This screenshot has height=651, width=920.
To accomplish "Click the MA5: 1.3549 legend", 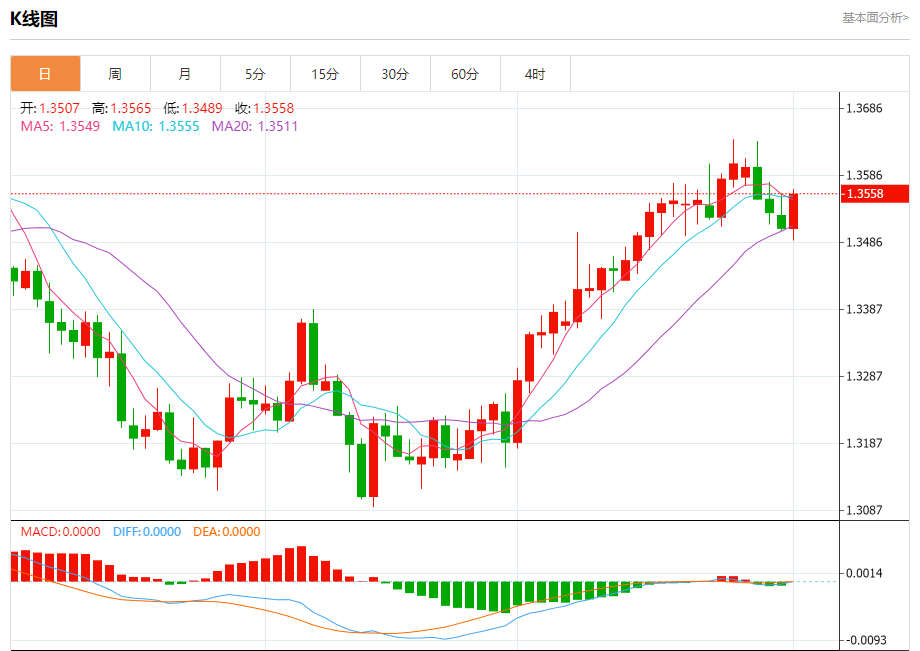I will pos(60,126).
